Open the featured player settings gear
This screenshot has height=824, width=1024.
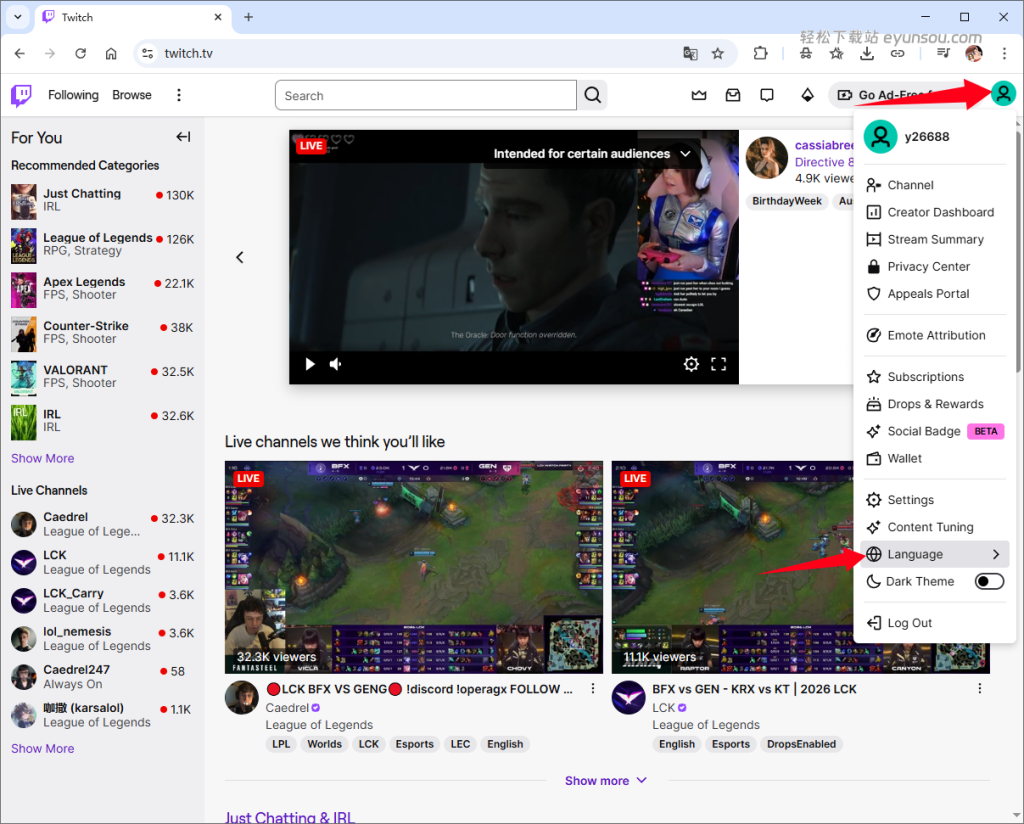691,364
